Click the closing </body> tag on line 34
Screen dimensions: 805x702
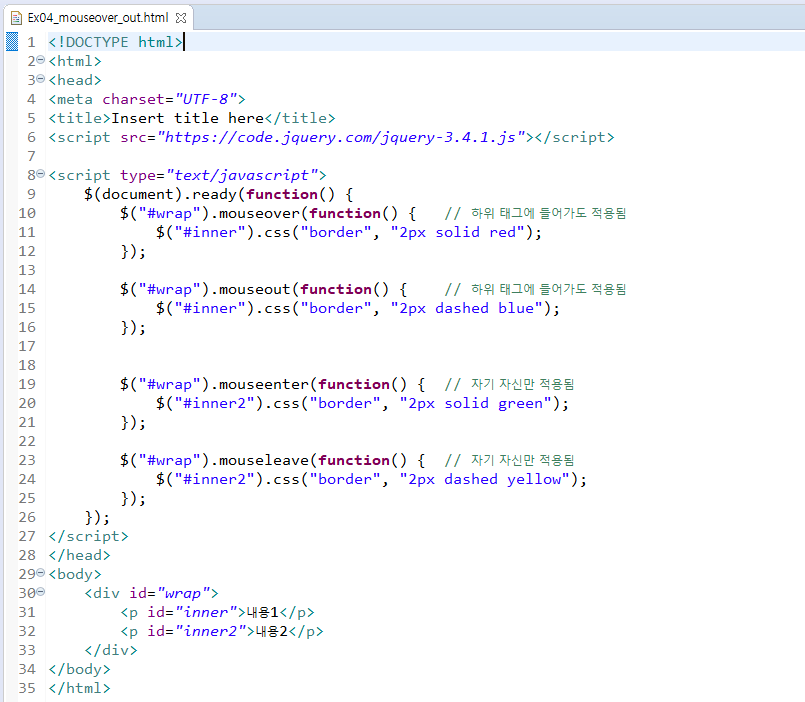[80, 669]
